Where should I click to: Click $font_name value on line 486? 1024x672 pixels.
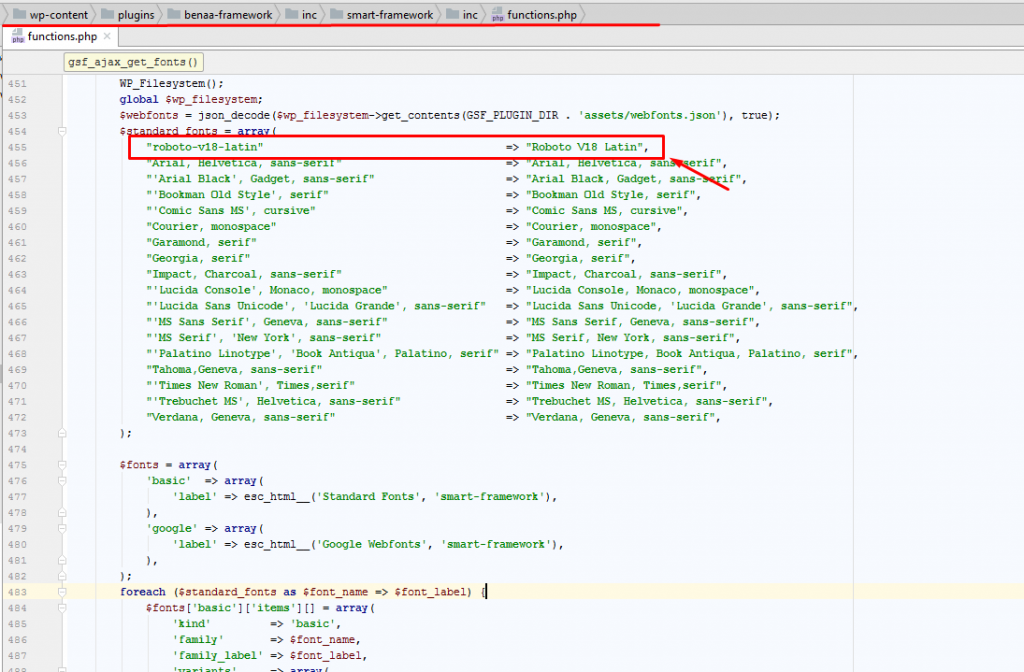(323, 639)
